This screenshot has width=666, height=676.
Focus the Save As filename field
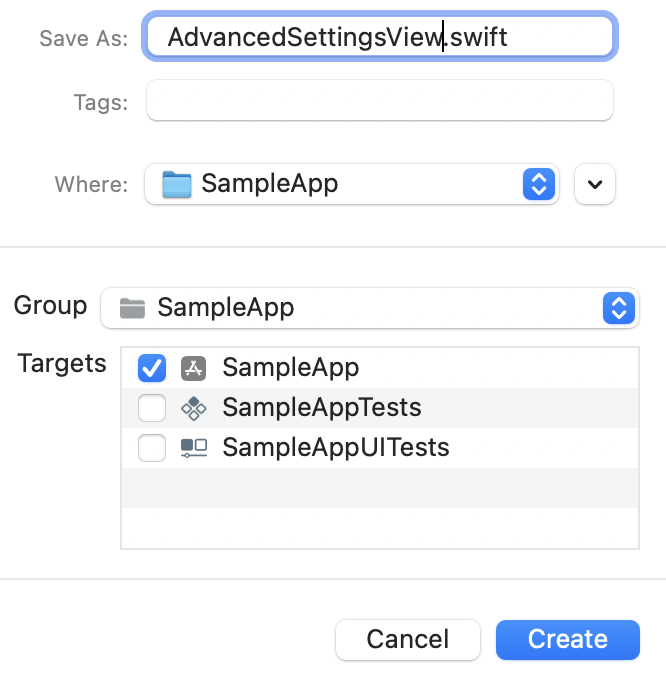[380, 37]
